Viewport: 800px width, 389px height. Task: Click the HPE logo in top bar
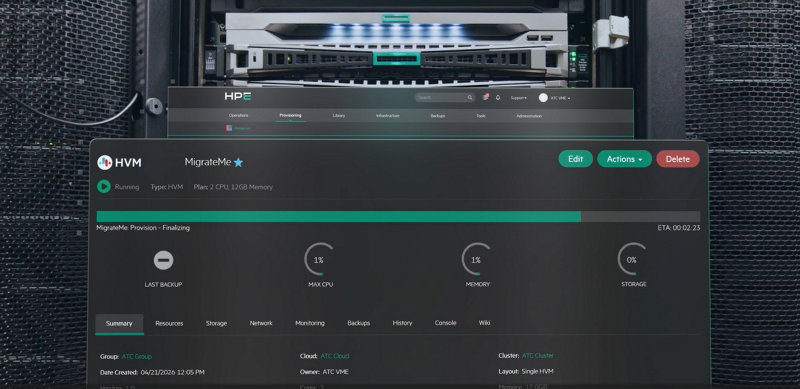238,96
